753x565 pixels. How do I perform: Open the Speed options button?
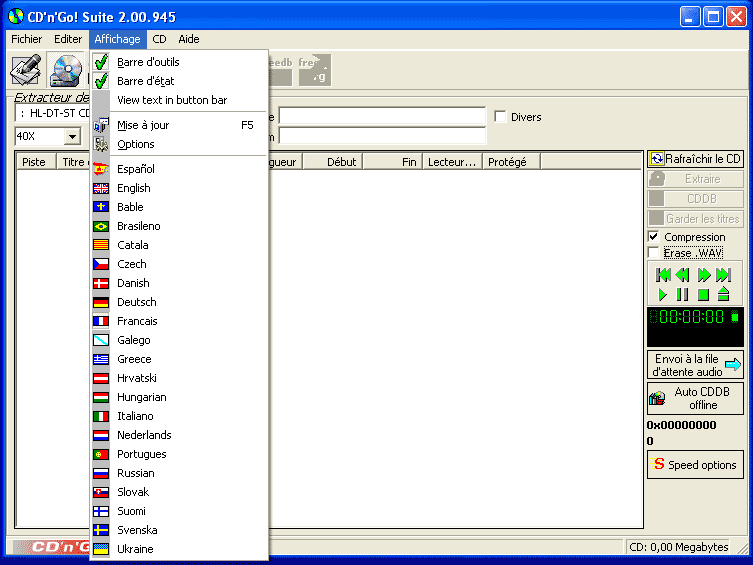pos(695,465)
